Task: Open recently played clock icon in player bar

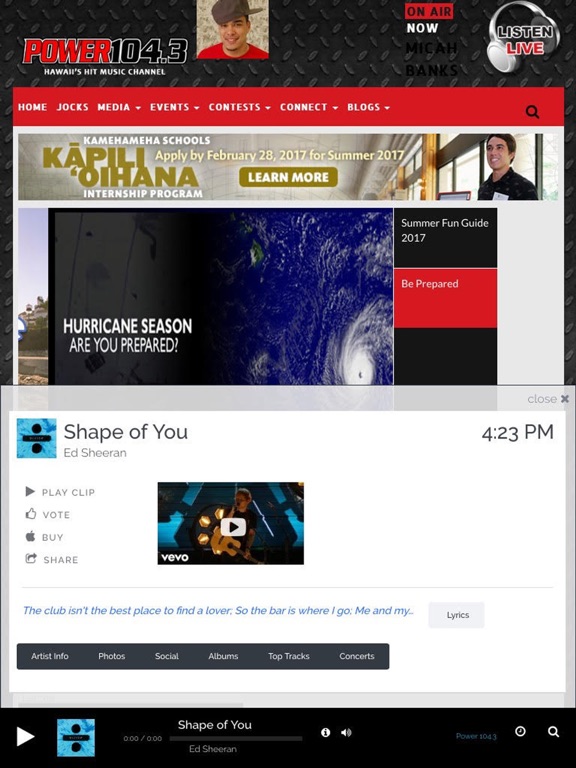Action: pyautogui.click(x=520, y=731)
